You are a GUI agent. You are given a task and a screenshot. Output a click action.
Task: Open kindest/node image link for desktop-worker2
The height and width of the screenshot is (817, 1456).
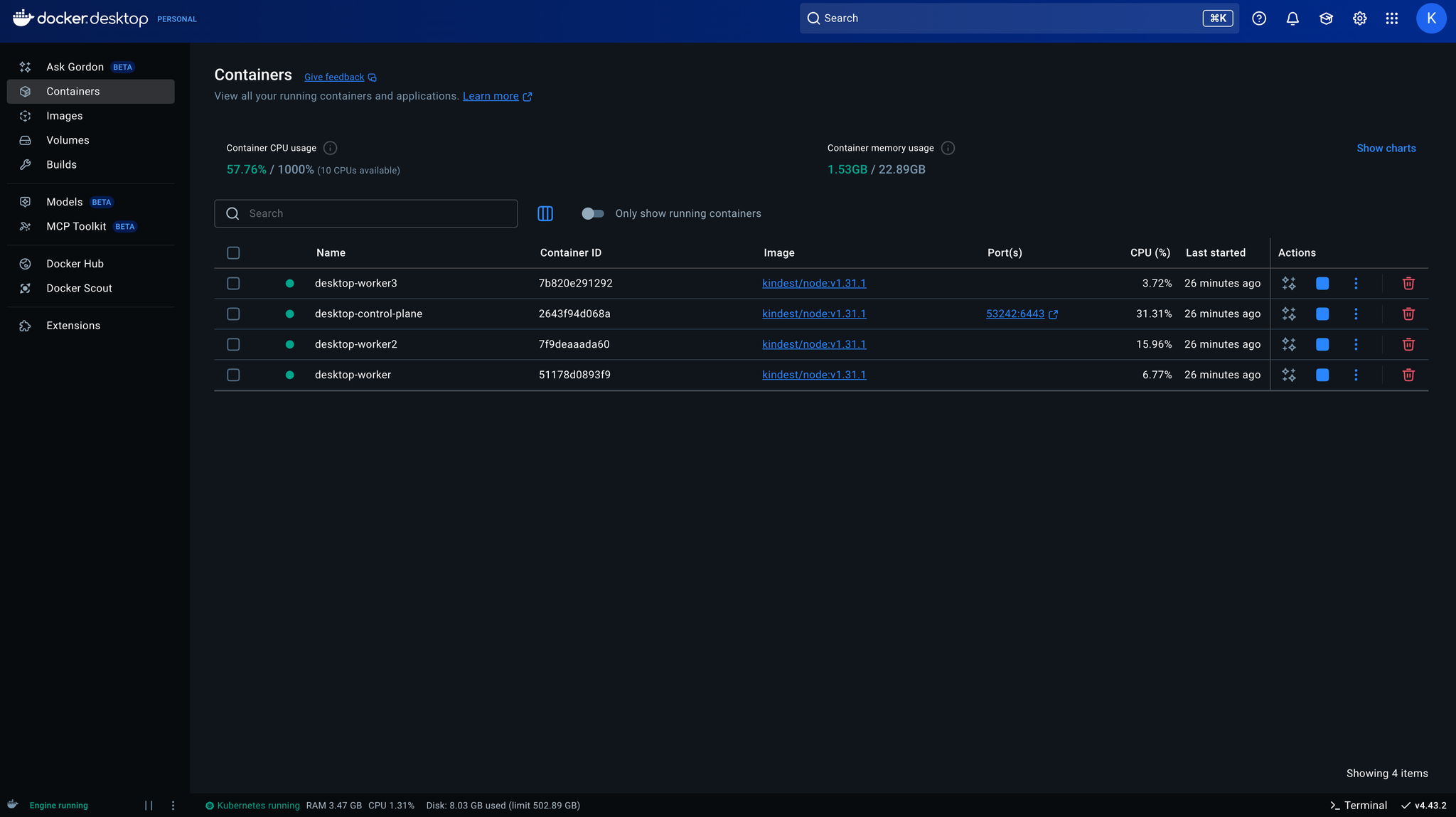click(x=814, y=344)
